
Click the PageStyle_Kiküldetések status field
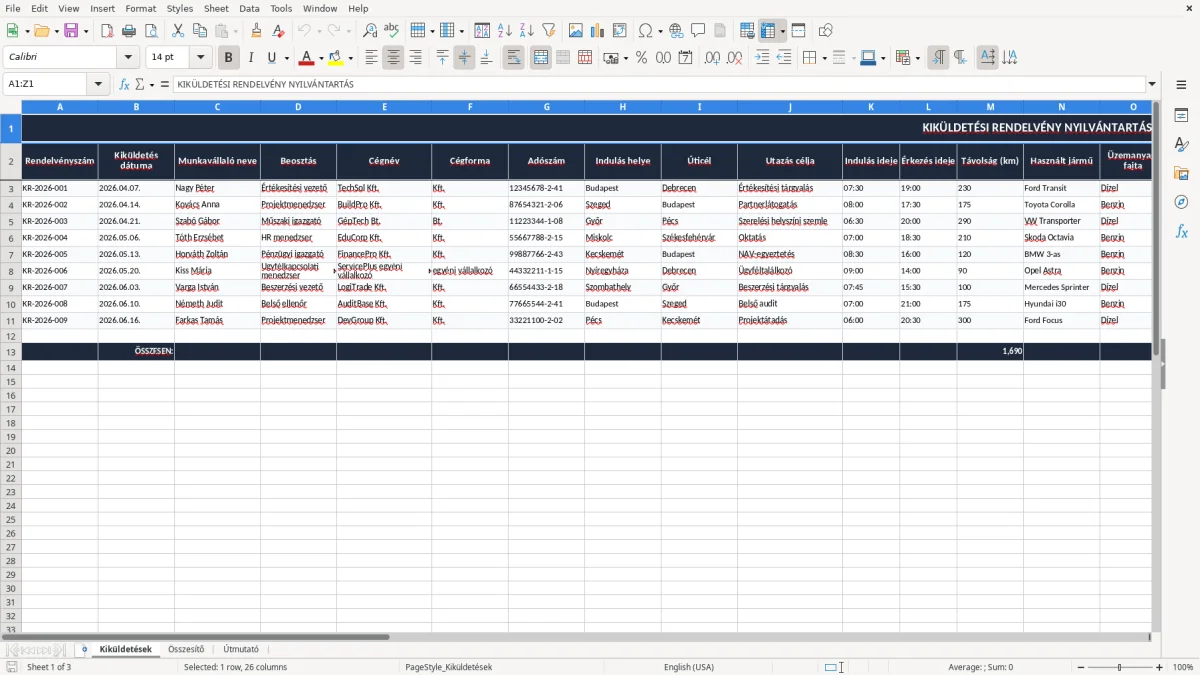pos(448,667)
